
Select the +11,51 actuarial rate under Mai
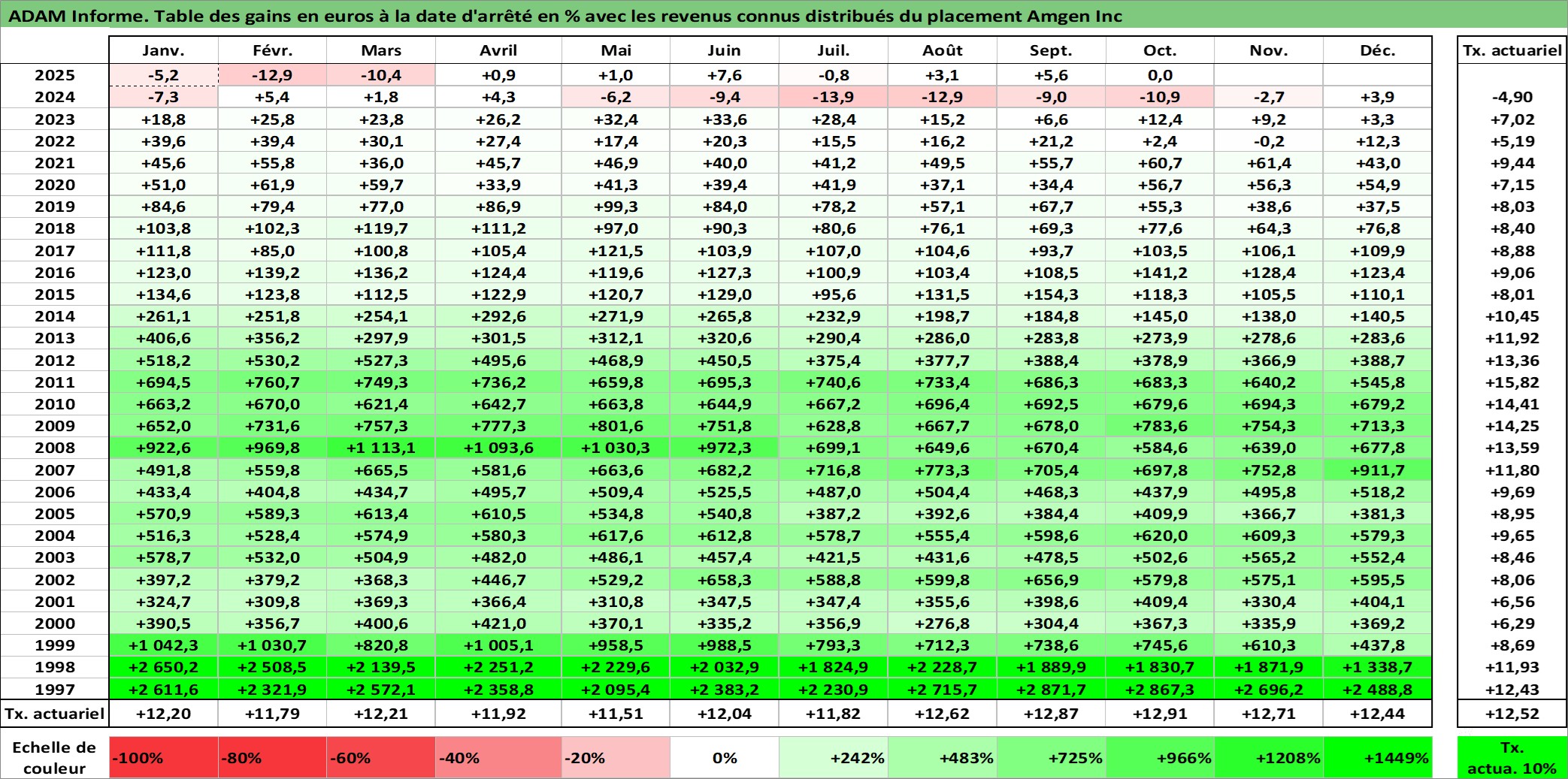tap(616, 714)
